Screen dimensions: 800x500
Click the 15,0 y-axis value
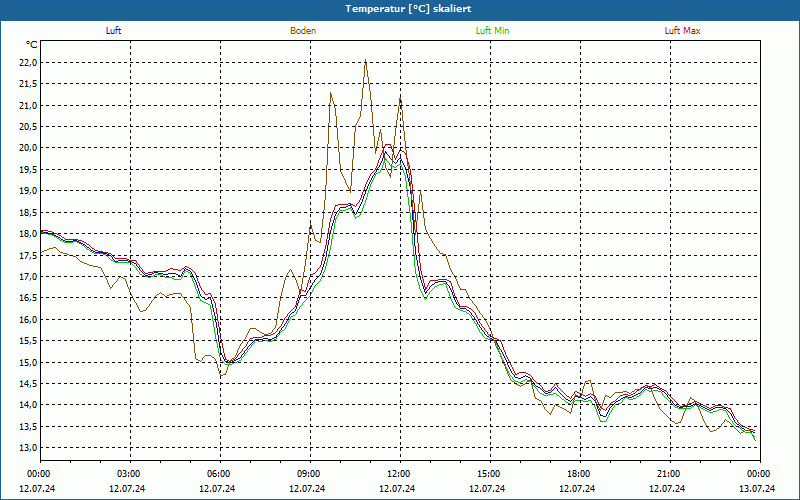click(x=29, y=363)
